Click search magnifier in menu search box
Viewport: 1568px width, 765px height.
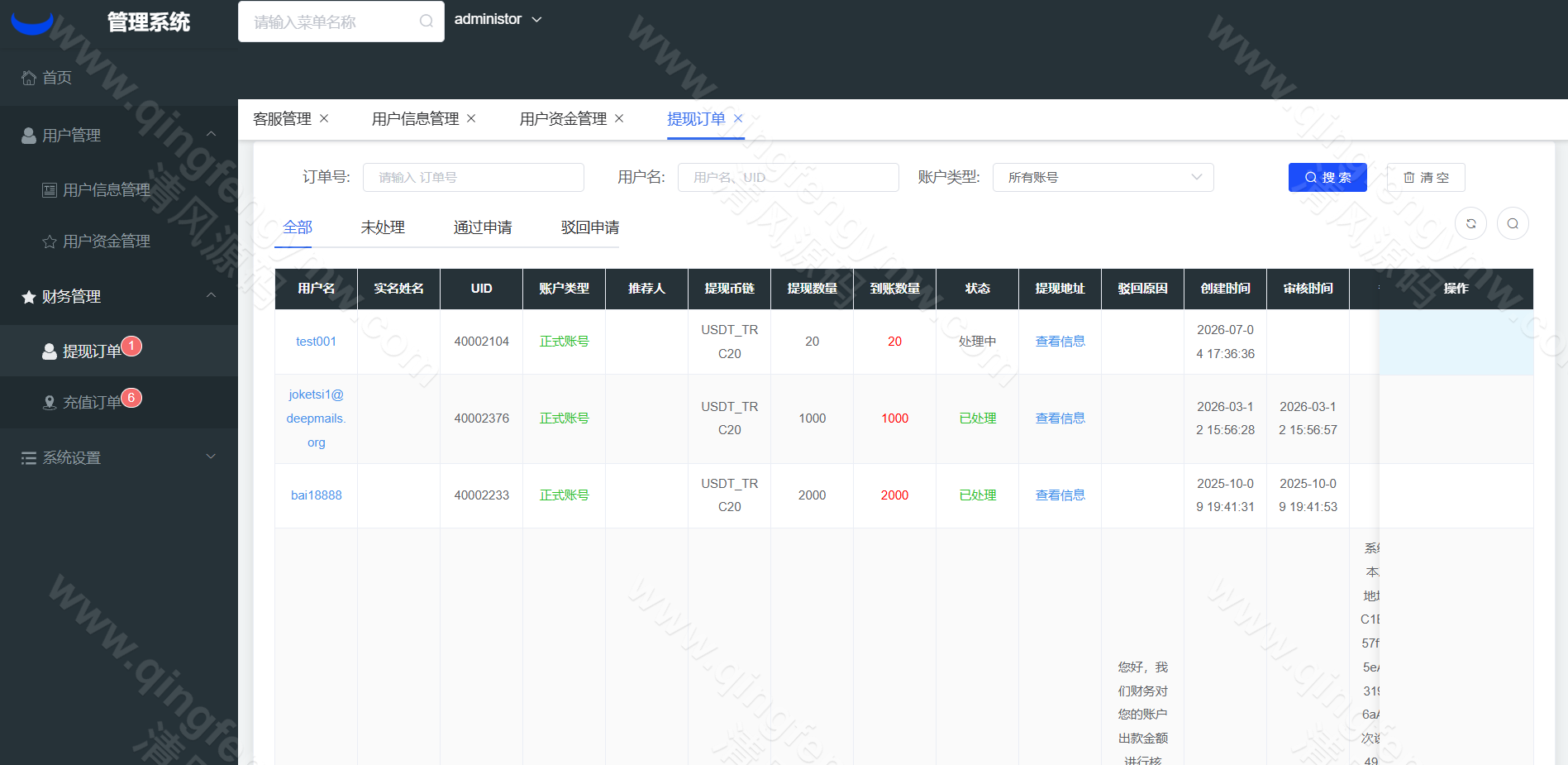426,22
